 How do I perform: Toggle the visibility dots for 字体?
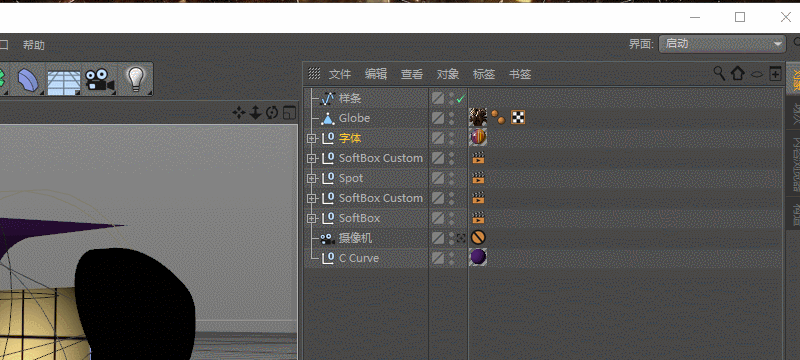(x=451, y=138)
